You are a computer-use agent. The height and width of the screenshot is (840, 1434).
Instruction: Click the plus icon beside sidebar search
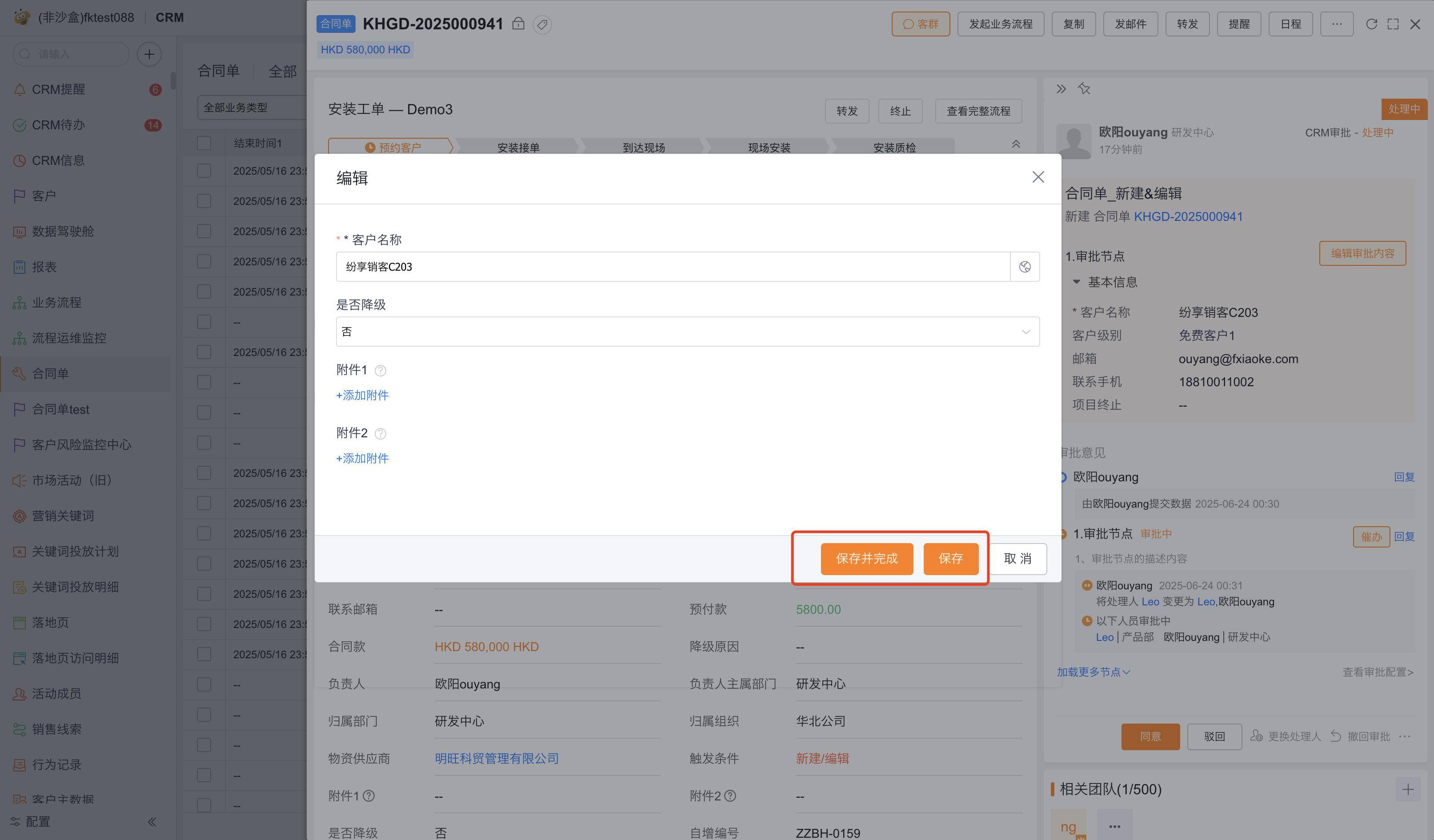click(x=149, y=54)
